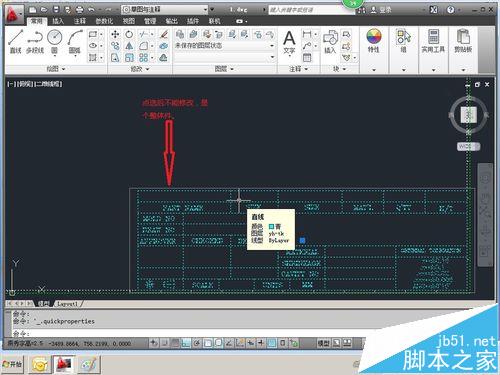Screen dimensions: 500x375
Task: Toggle 3D Object Snap in status bar
Action: click(218, 343)
